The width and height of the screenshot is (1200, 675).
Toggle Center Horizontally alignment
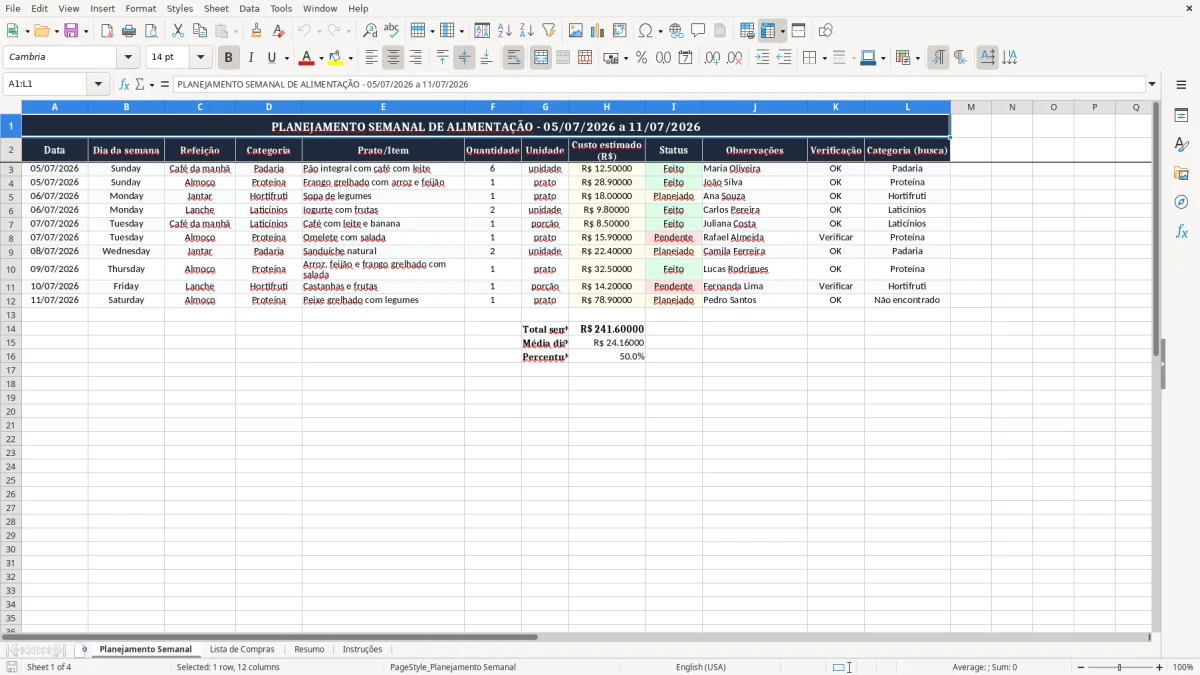[393, 58]
